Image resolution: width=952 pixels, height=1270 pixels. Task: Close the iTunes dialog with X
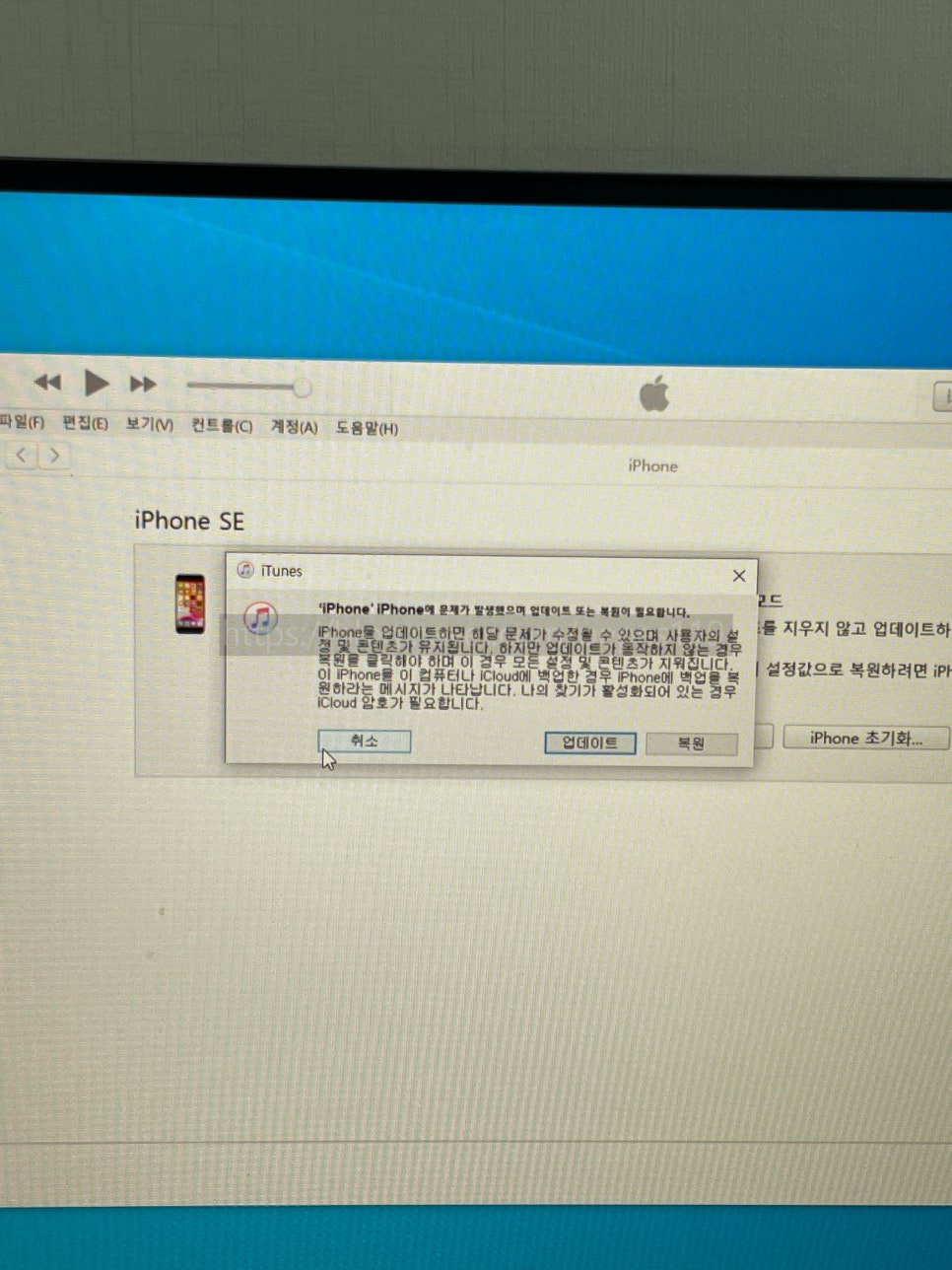pos(738,575)
